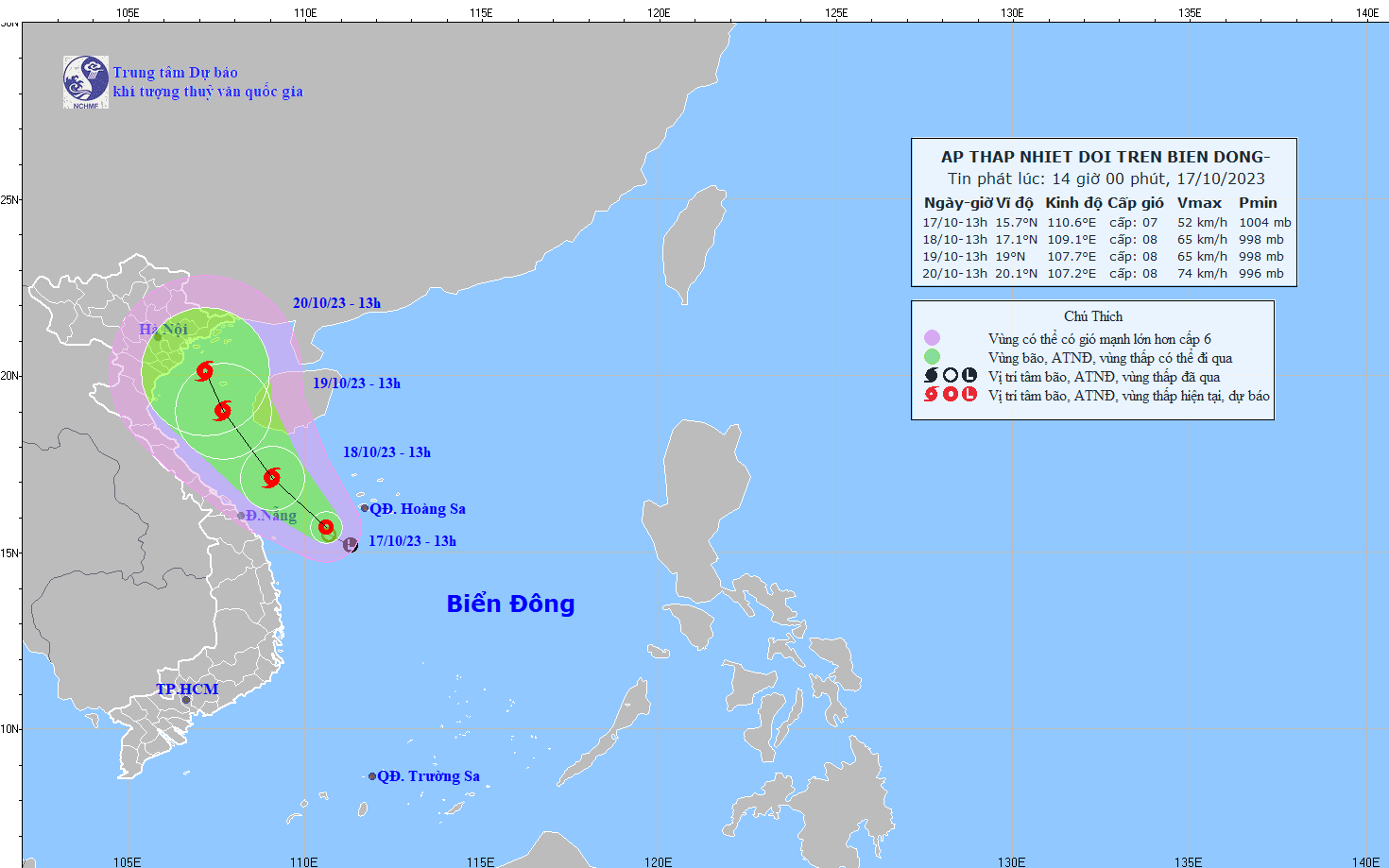Click the '110.6°E' longitude cell
Screen dimensions: 1389x868
coord(1072,223)
